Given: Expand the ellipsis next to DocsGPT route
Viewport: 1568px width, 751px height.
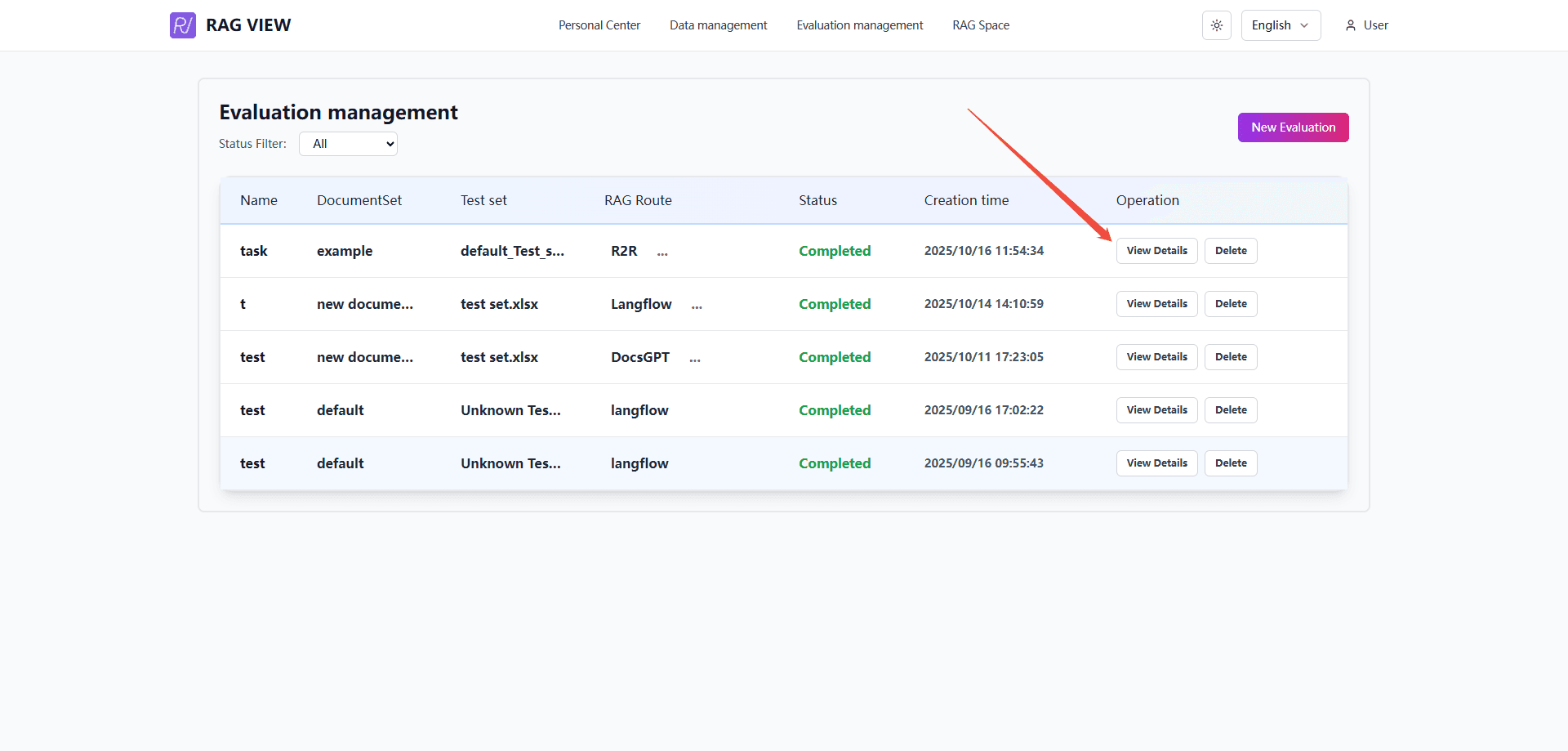Looking at the screenshot, I should pos(694,359).
